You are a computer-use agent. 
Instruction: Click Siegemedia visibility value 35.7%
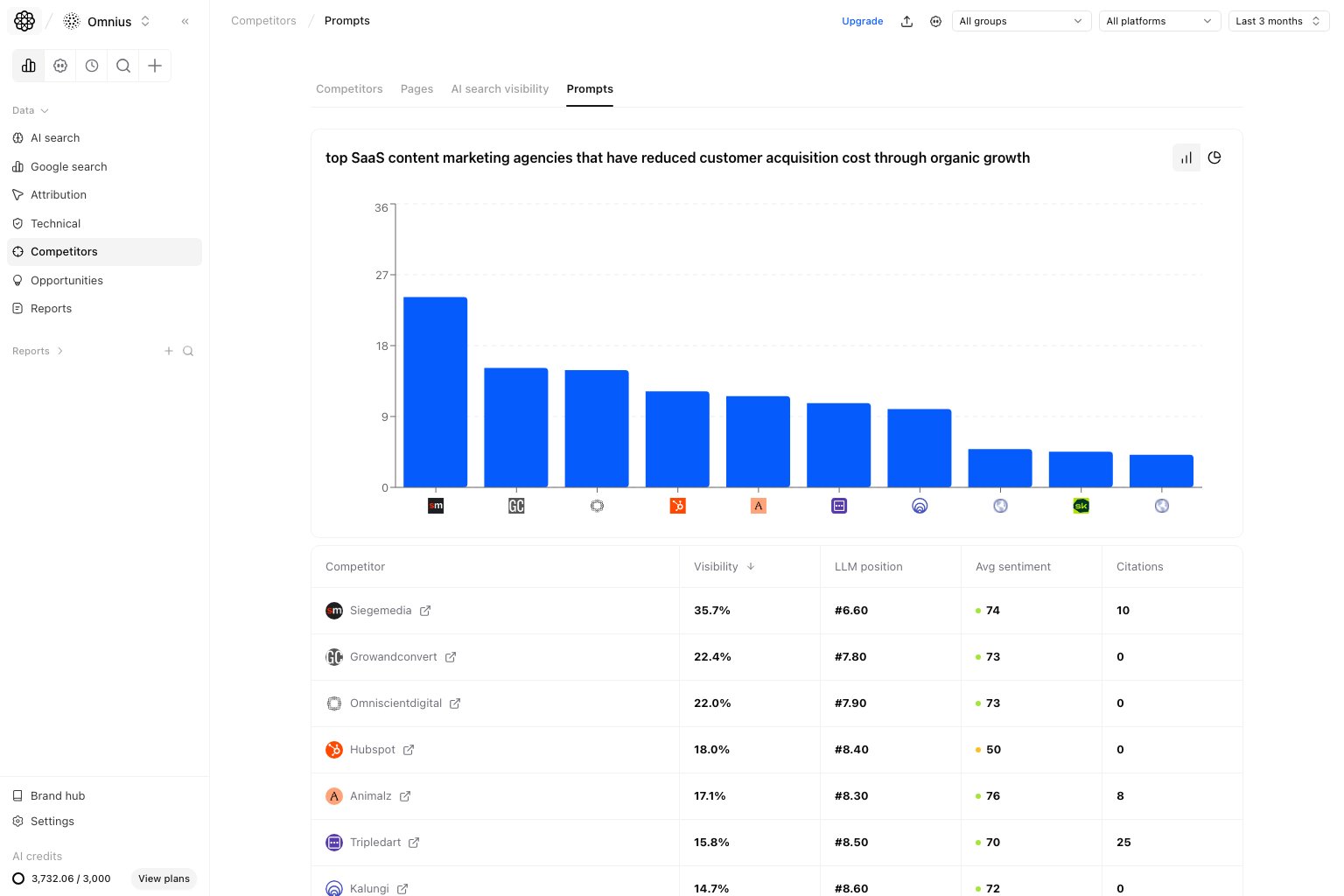(x=712, y=611)
